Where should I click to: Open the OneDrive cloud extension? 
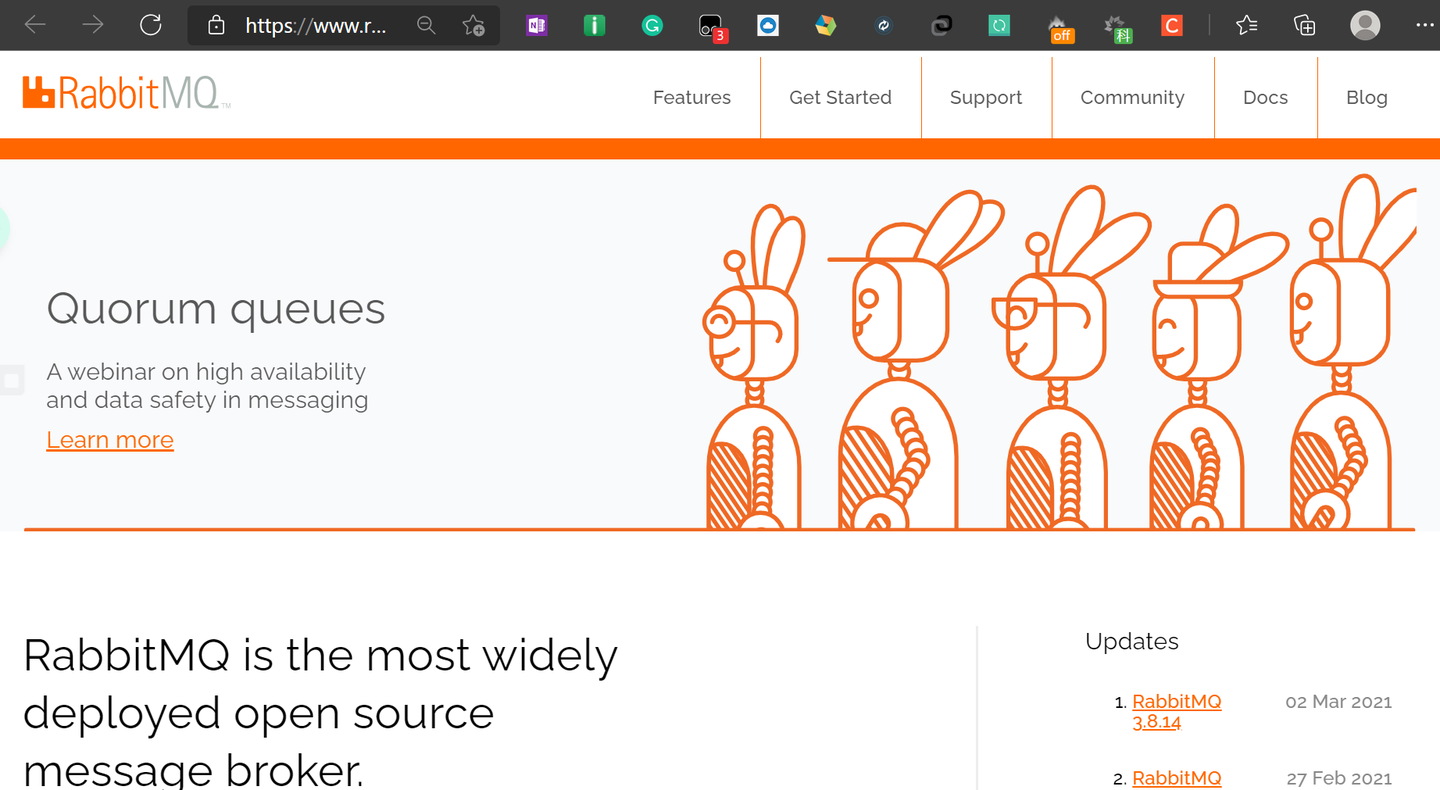point(768,25)
